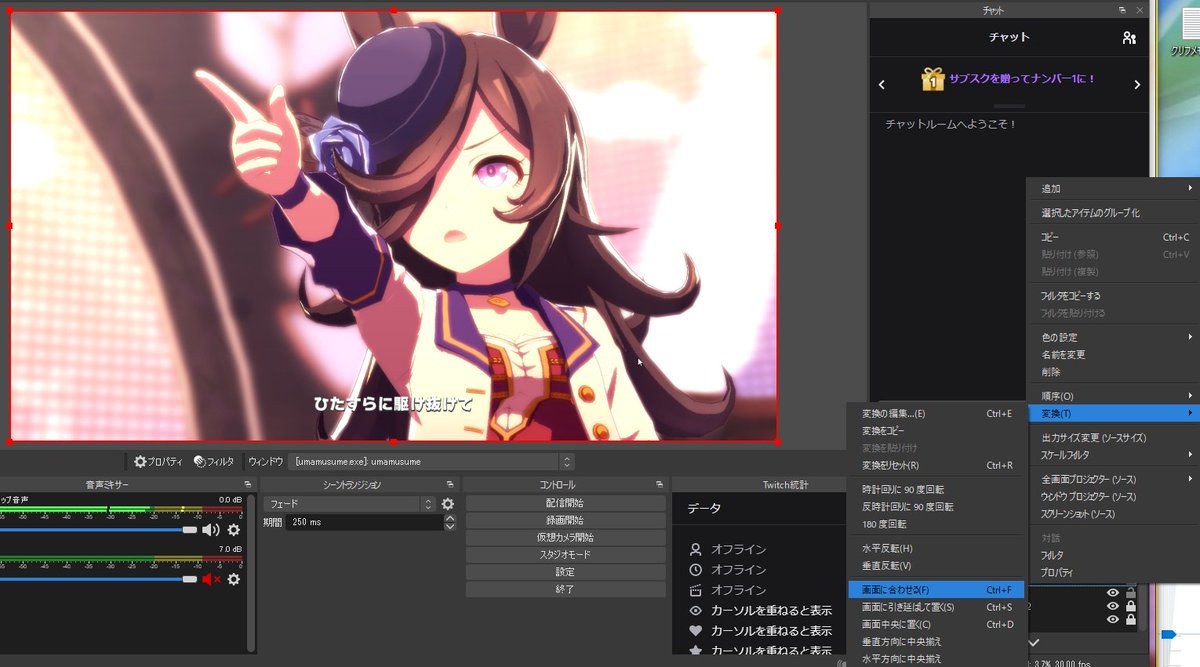Pop out the 音声ミキサー dock panel
Image resolution: width=1200 pixels, height=667 pixels.
click(x=247, y=485)
